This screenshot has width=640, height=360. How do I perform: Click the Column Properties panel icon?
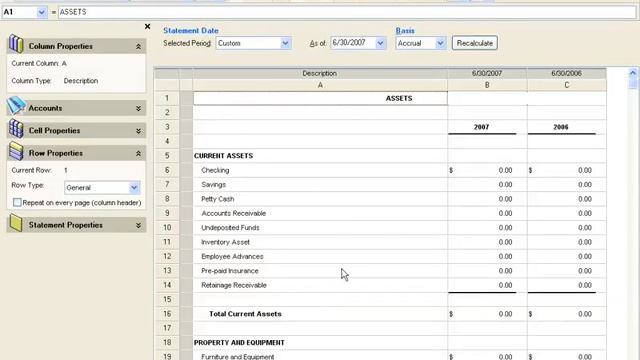point(16,44)
